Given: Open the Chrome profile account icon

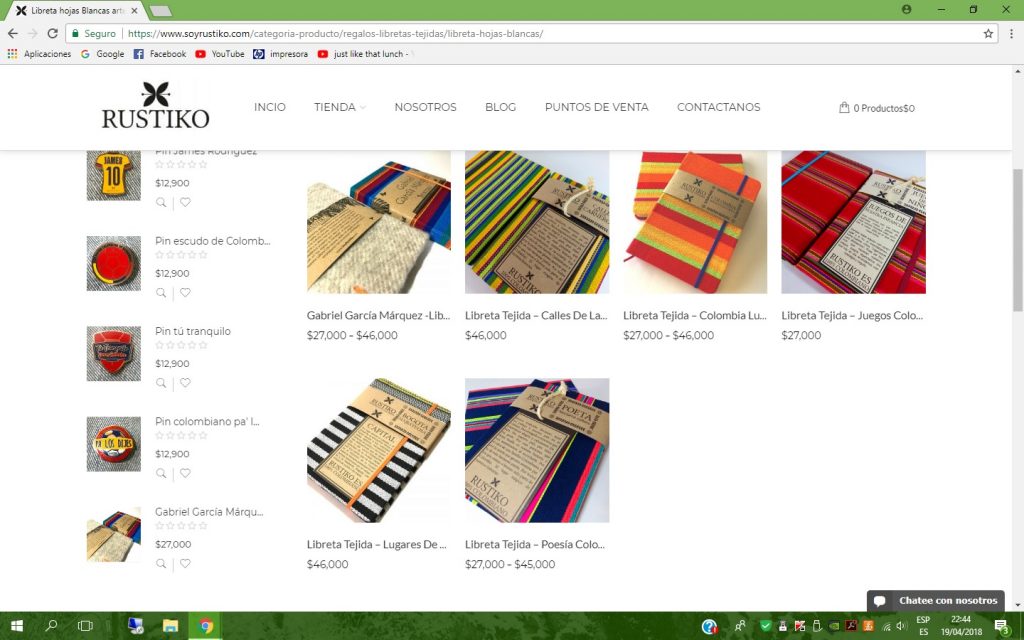Looking at the screenshot, I should pos(906,10).
